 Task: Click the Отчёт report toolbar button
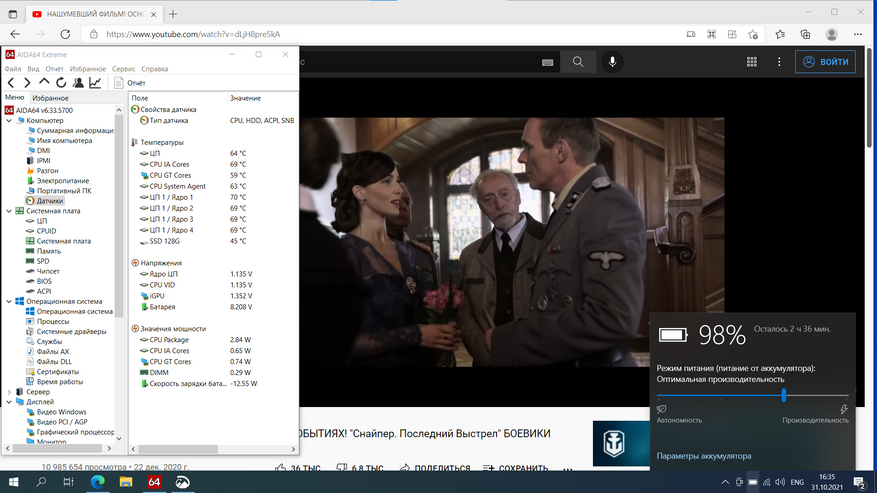pyautogui.click(x=130, y=83)
